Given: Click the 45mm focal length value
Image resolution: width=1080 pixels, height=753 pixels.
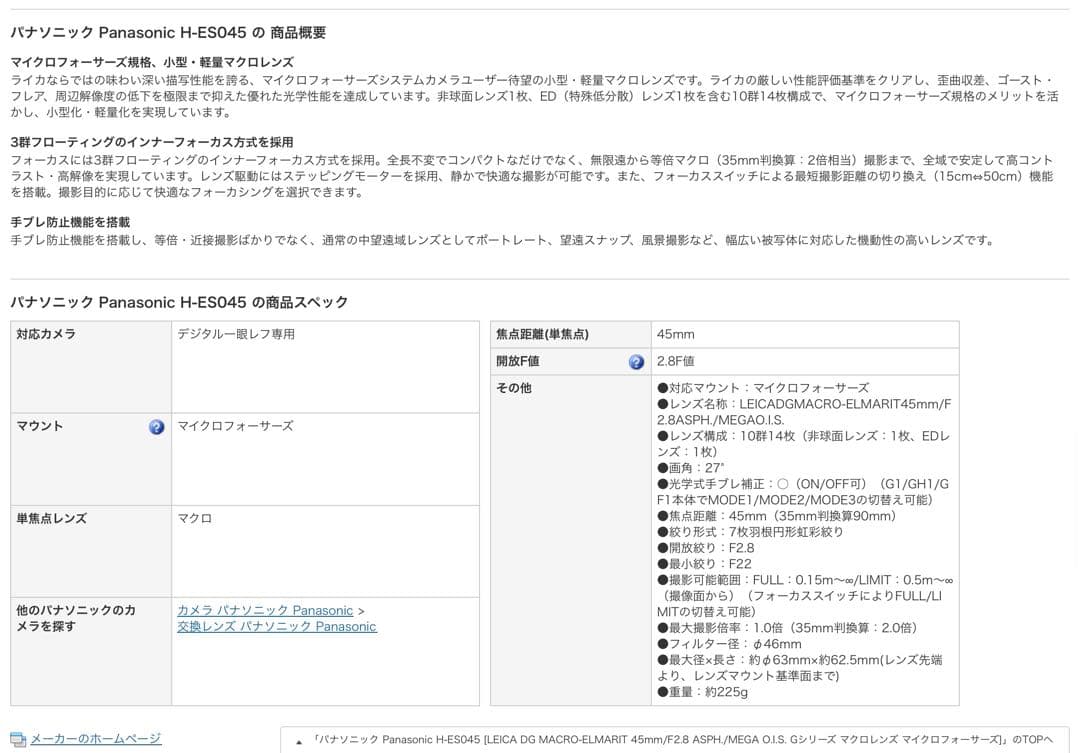Looking at the screenshot, I should 675,335.
